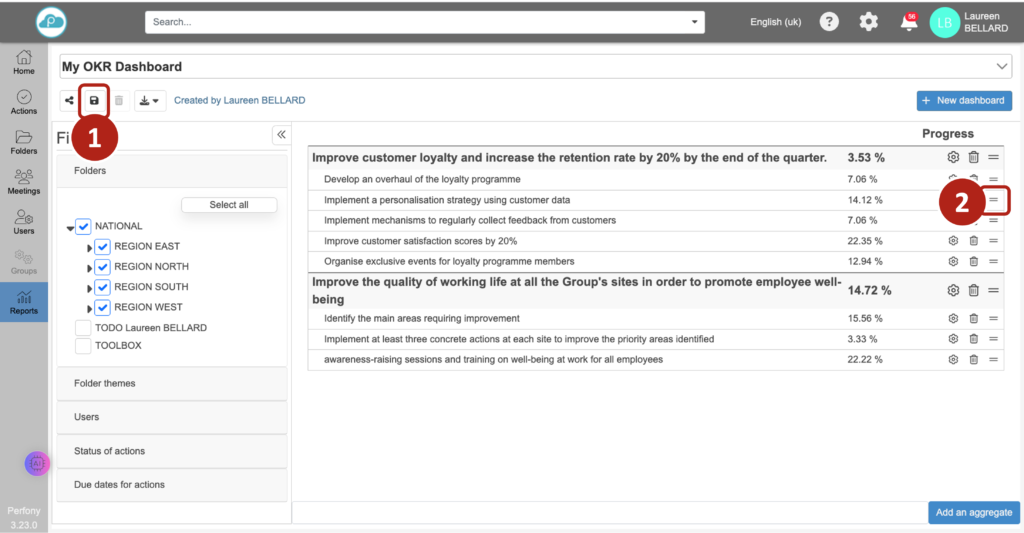This screenshot has width=1024, height=533.
Task: Click the save dashboard icon
Action: [94, 101]
